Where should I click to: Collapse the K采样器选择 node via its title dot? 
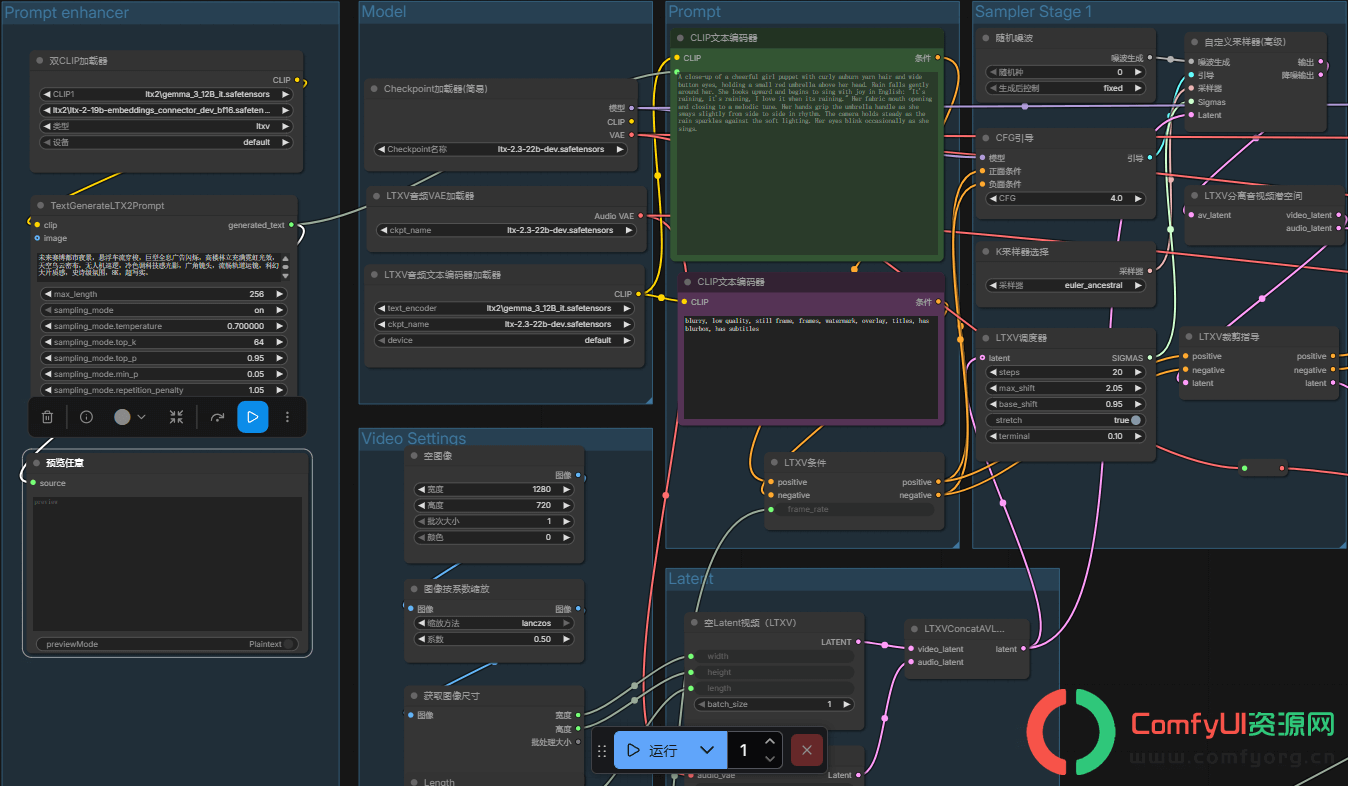[985, 252]
